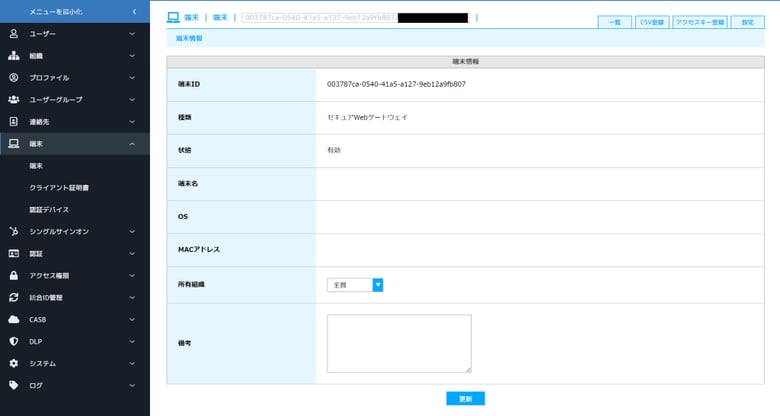Viewport: 780px width, 416px height.
Task: Click the CSV登録 button
Action: click(x=652, y=22)
